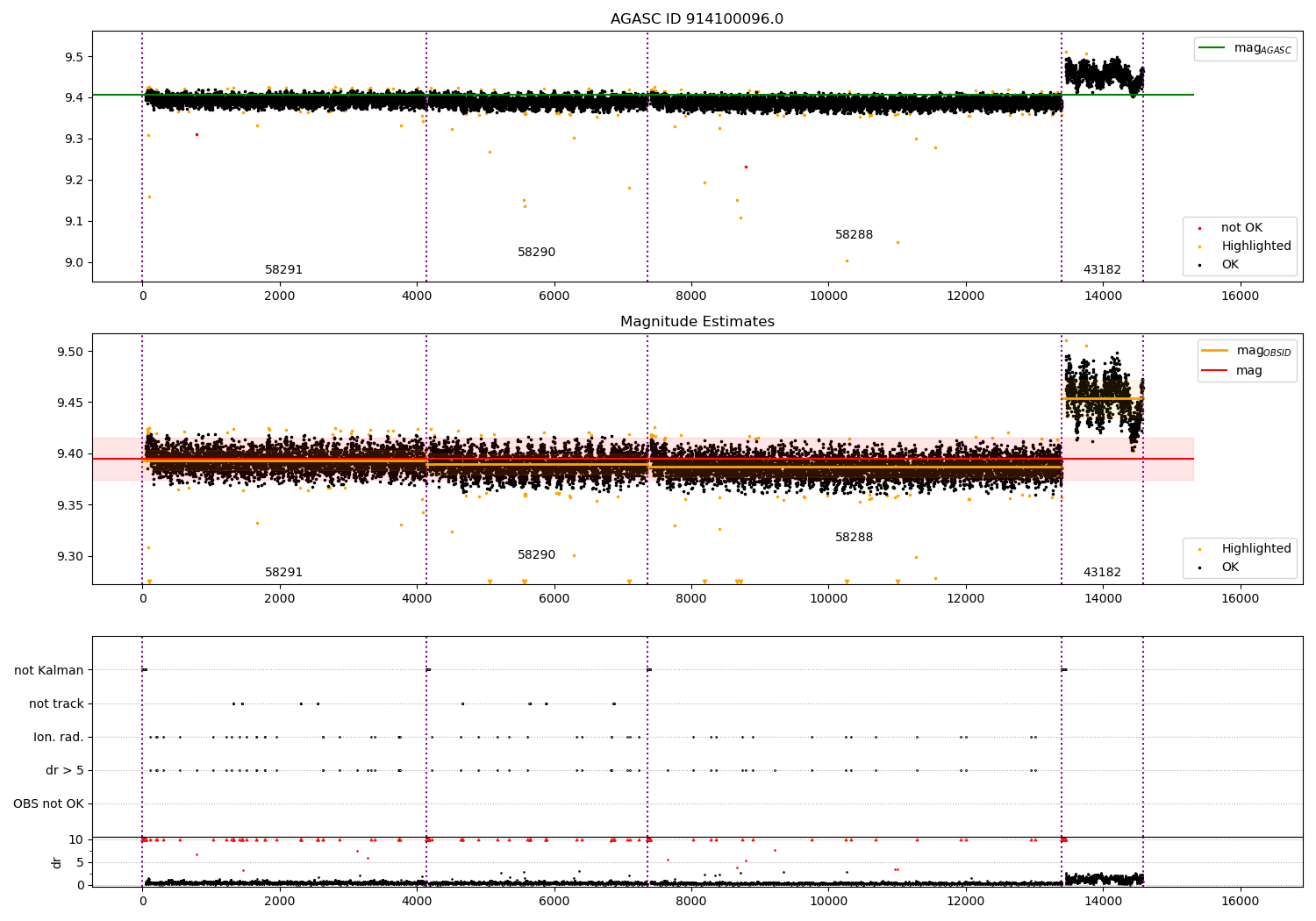1316x921 pixels.
Task: Click the "dr > 5" row label
Action: pyautogui.click(x=65, y=771)
